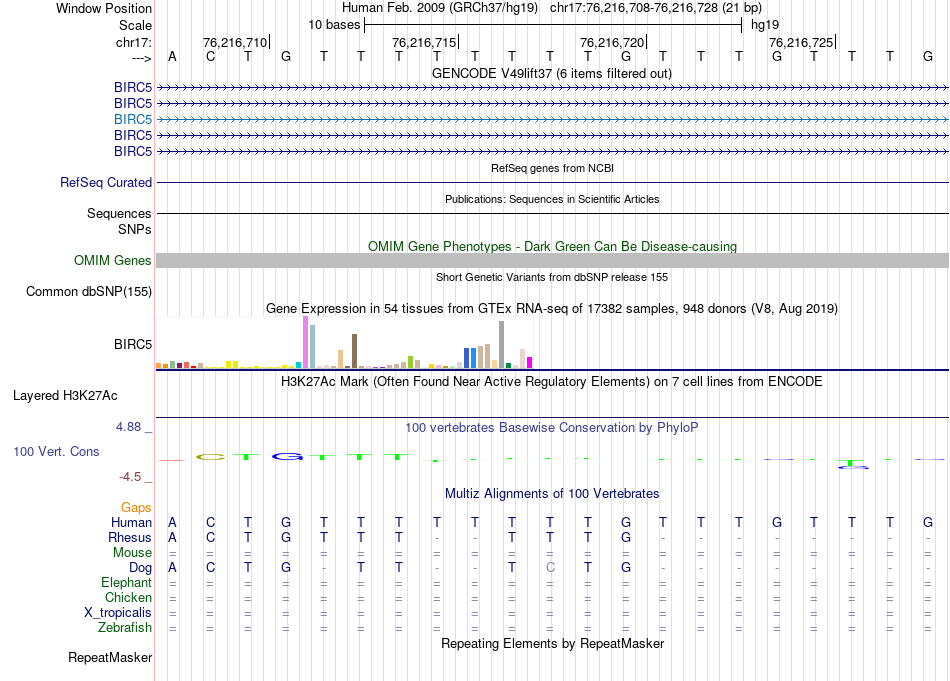Select the Chicken species row label

pos(128,597)
